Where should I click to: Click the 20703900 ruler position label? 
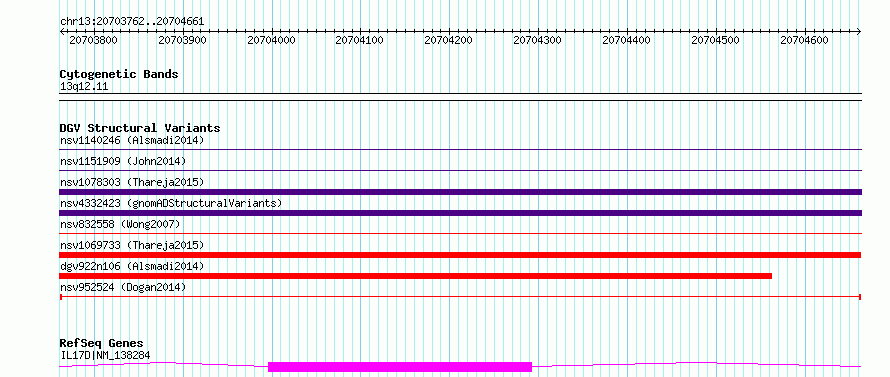pyautogui.click(x=182, y=40)
